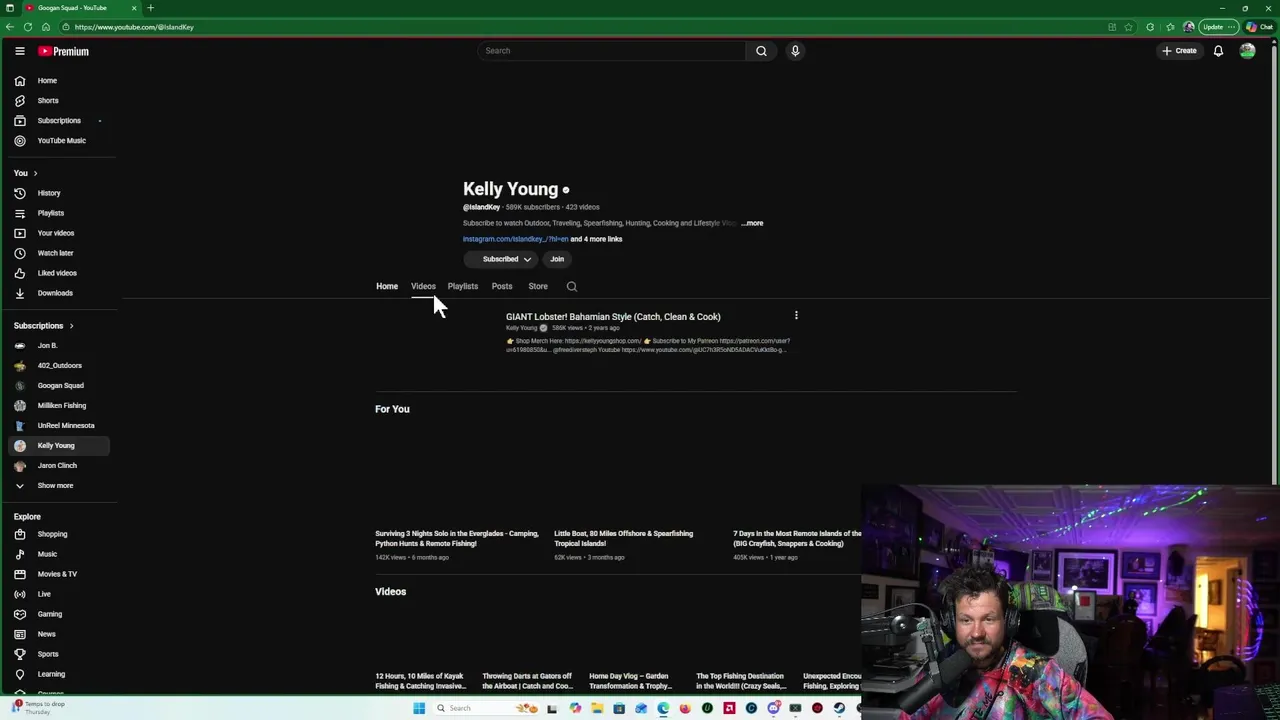Open Your videos in the sidebar
Screen dimensions: 1280x720
(55, 233)
